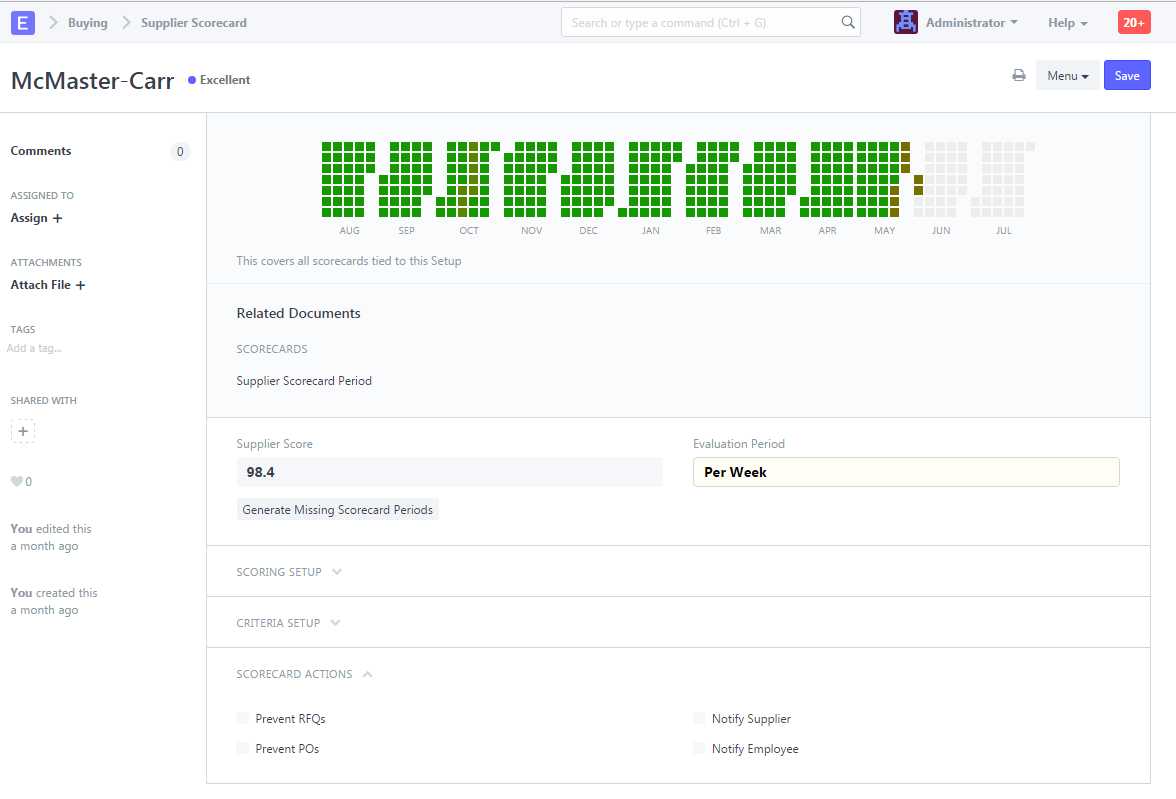Click the print icon
The width and height of the screenshot is (1176, 799).
pos(1019,76)
